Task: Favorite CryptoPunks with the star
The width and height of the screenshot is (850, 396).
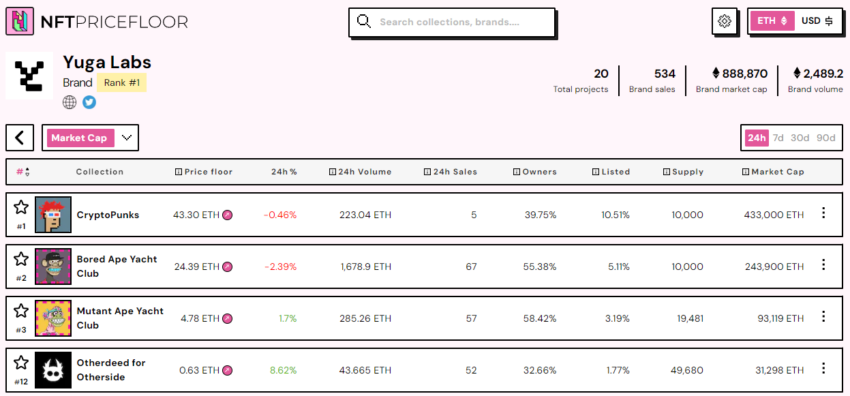Action: tap(21, 207)
